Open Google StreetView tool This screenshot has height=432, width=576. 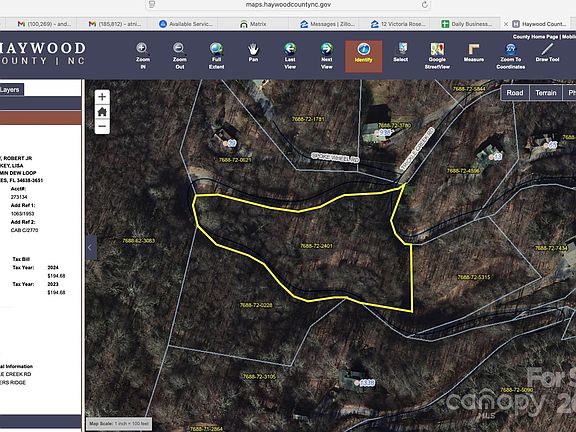tap(437, 56)
